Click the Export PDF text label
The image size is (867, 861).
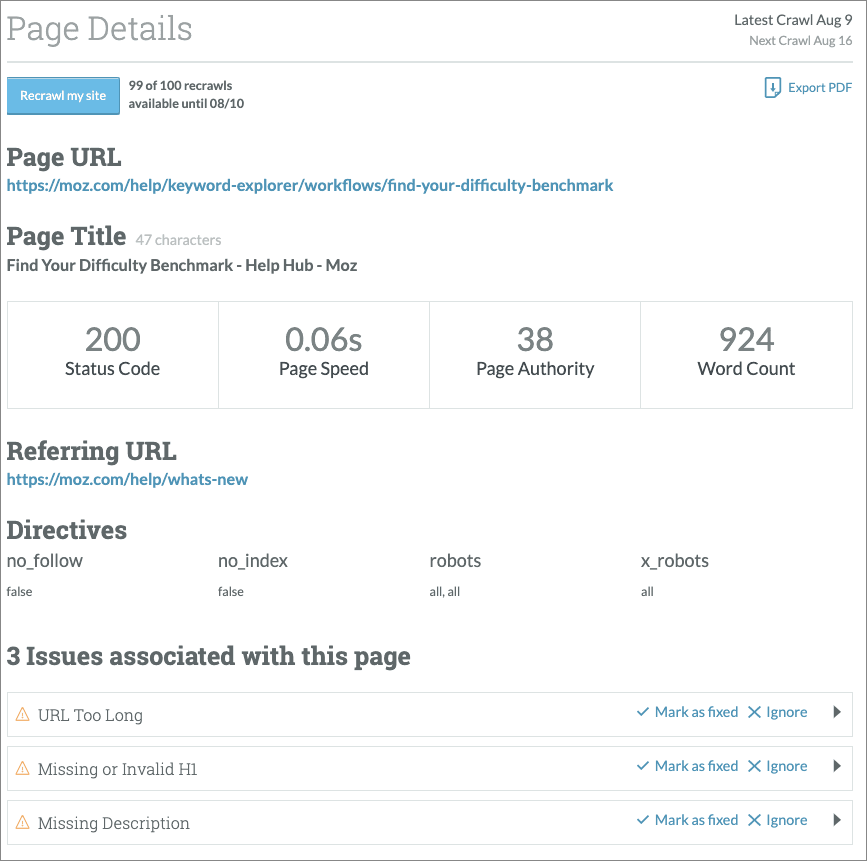click(818, 88)
